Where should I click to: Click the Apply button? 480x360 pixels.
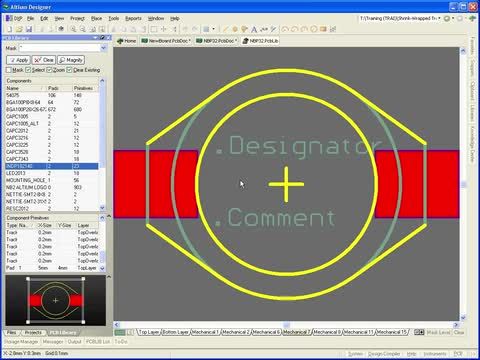coord(19,60)
